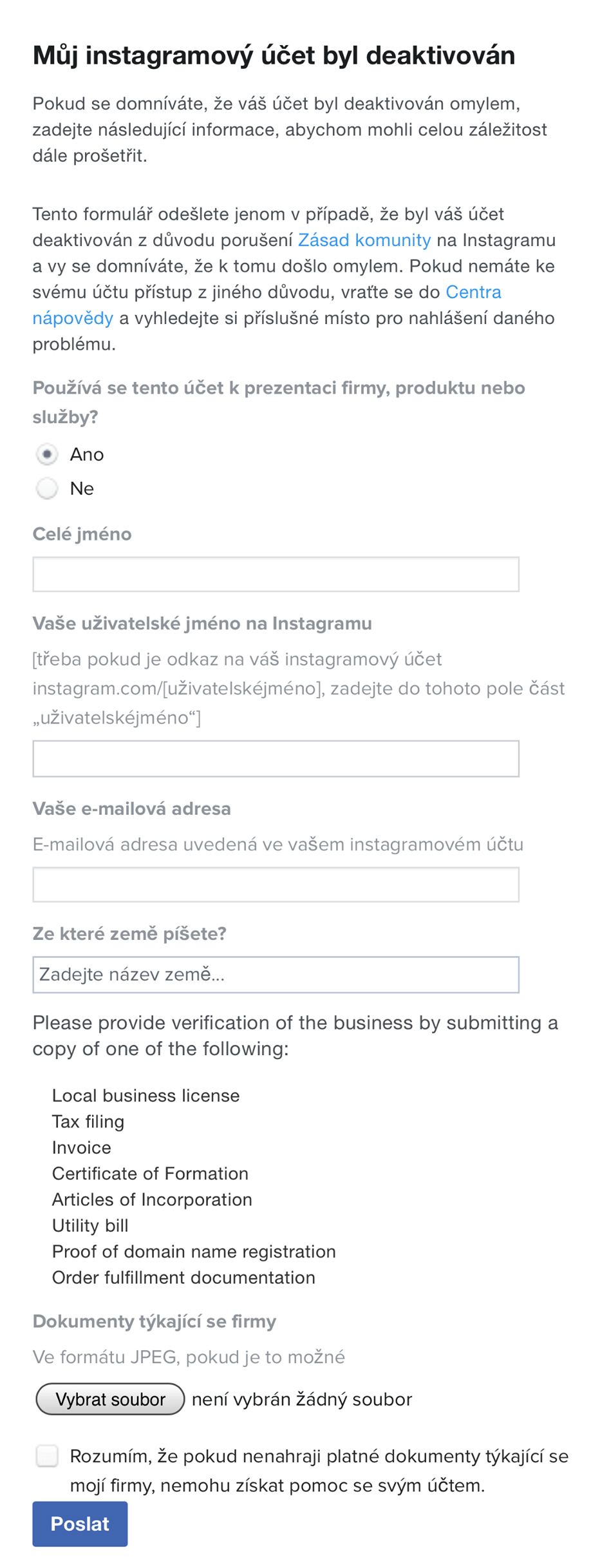Click the "Ne" label text
Viewport: 609px width, 1568px height.
click(x=82, y=489)
